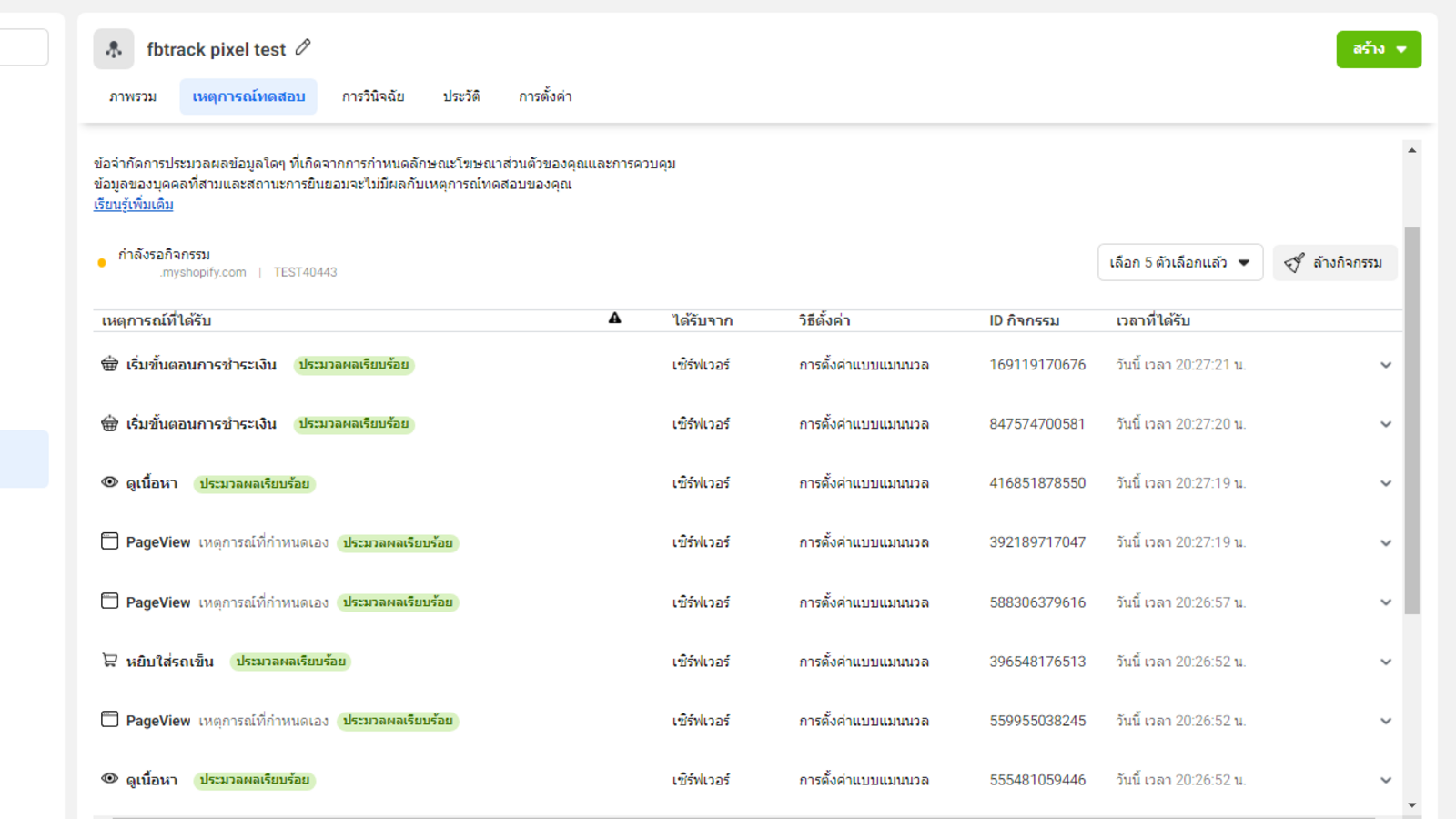
Task: Click the pencil edit icon next to pixel name
Action: click(x=303, y=47)
